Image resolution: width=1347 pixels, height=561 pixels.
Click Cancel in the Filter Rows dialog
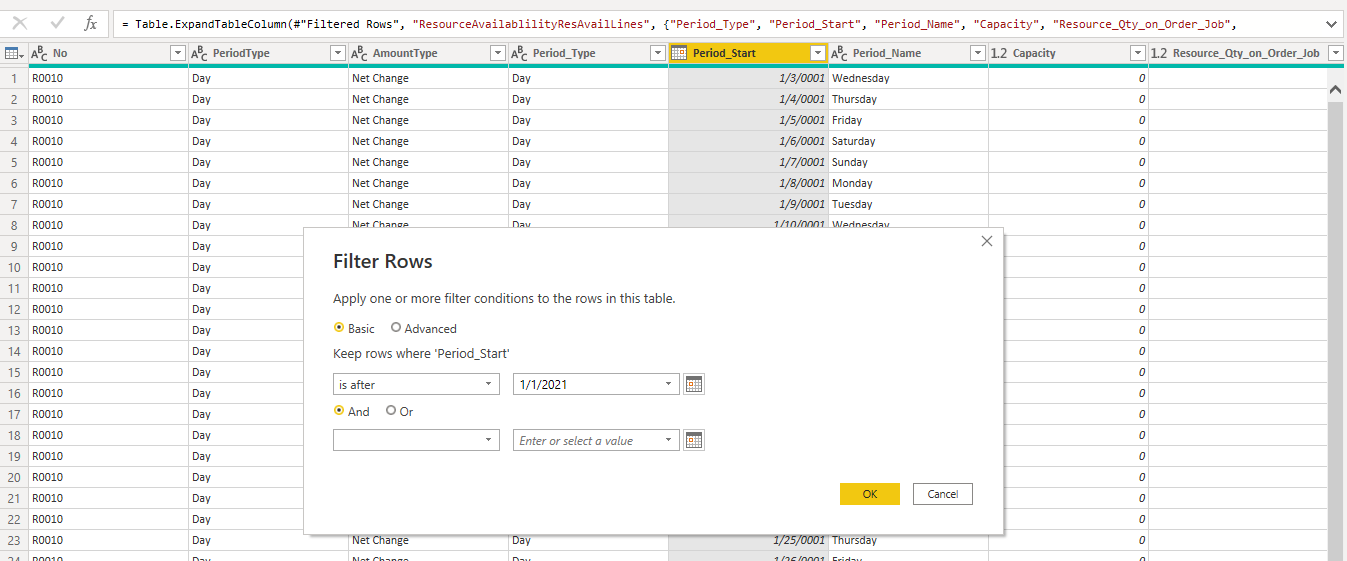click(x=943, y=494)
